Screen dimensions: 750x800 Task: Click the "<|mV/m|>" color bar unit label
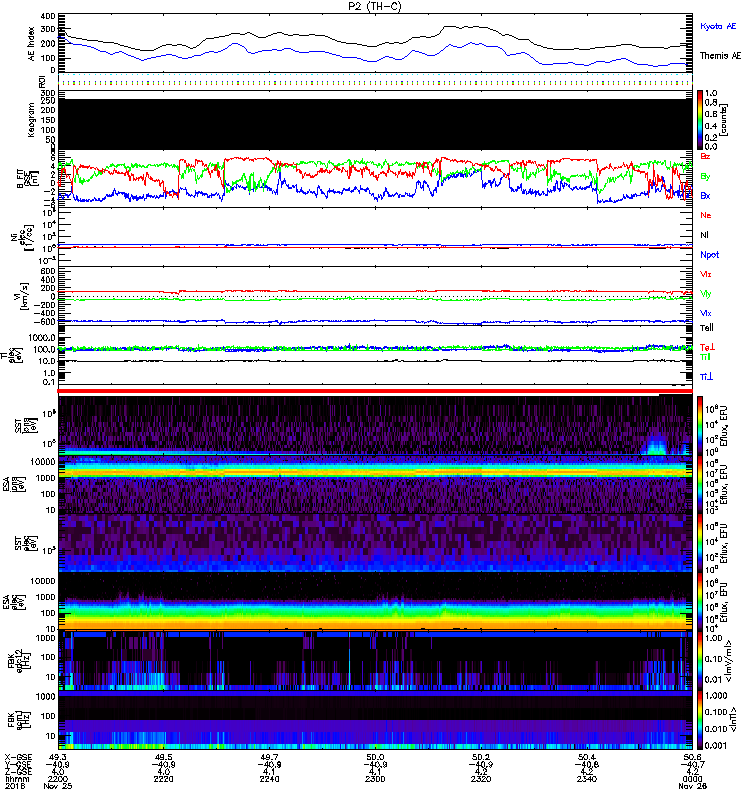tap(728, 661)
